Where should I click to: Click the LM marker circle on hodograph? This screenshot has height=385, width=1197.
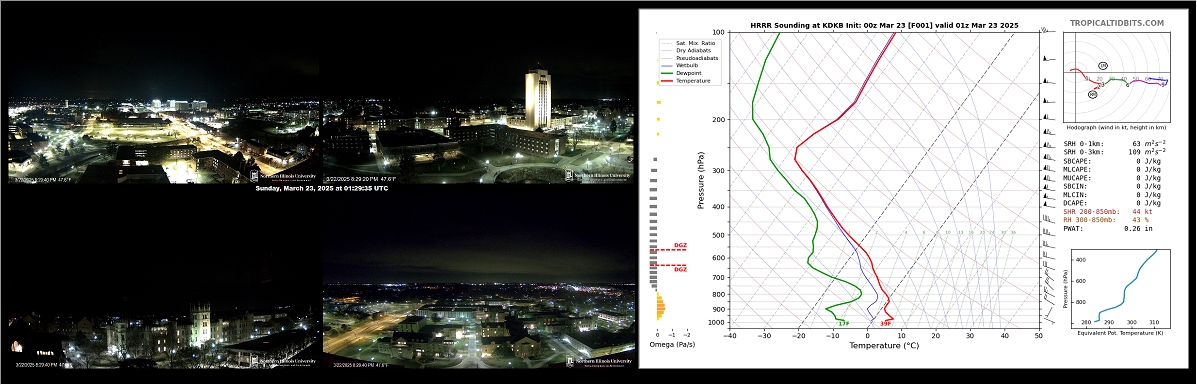(x=1103, y=66)
